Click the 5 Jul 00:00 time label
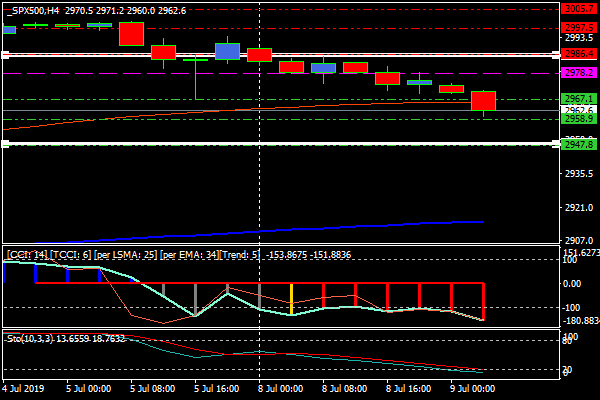Screen dimensions: 600x400 click(x=88, y=389)
